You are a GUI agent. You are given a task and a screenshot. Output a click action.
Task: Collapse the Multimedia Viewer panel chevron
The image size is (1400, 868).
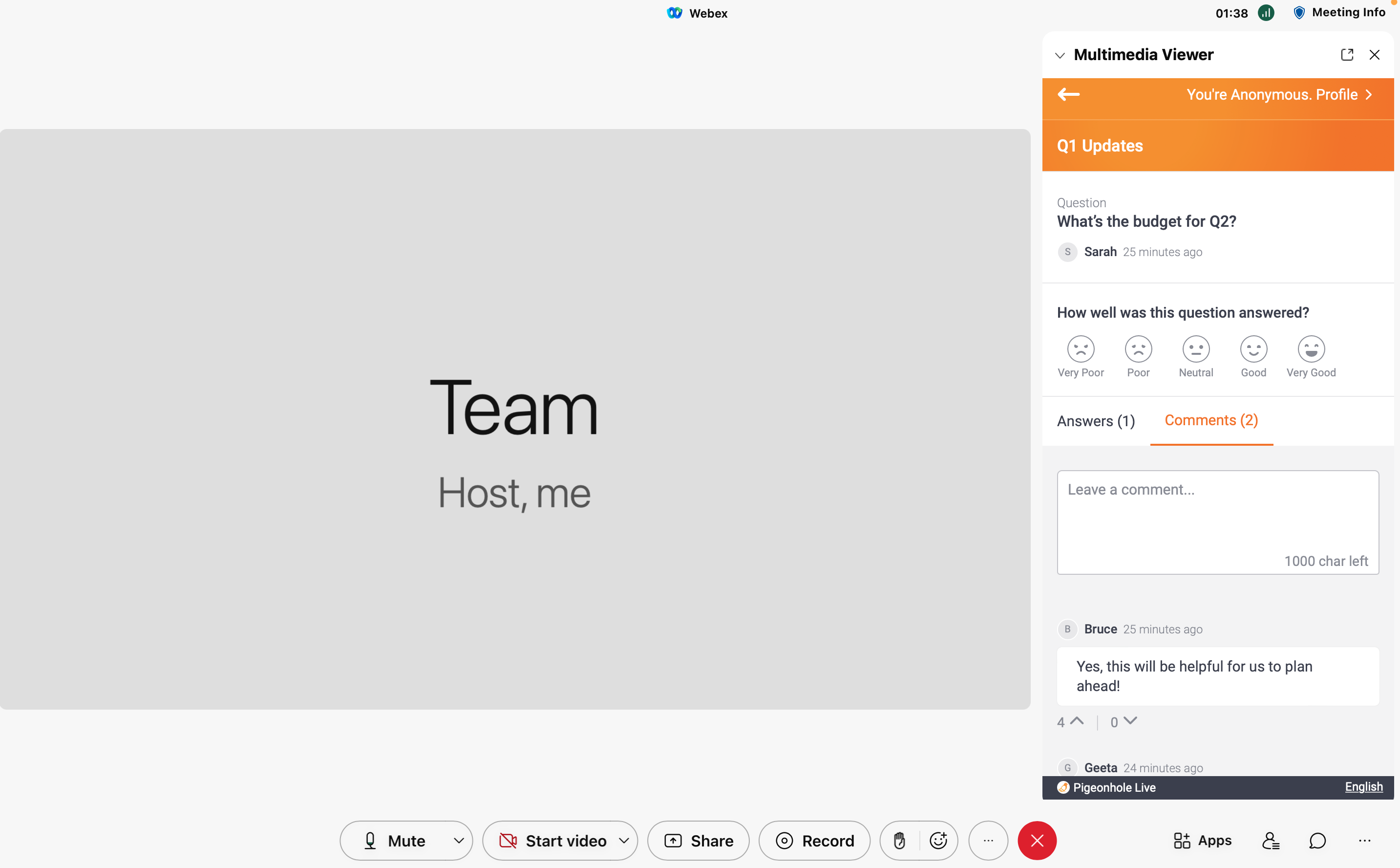click(1060, 55)
